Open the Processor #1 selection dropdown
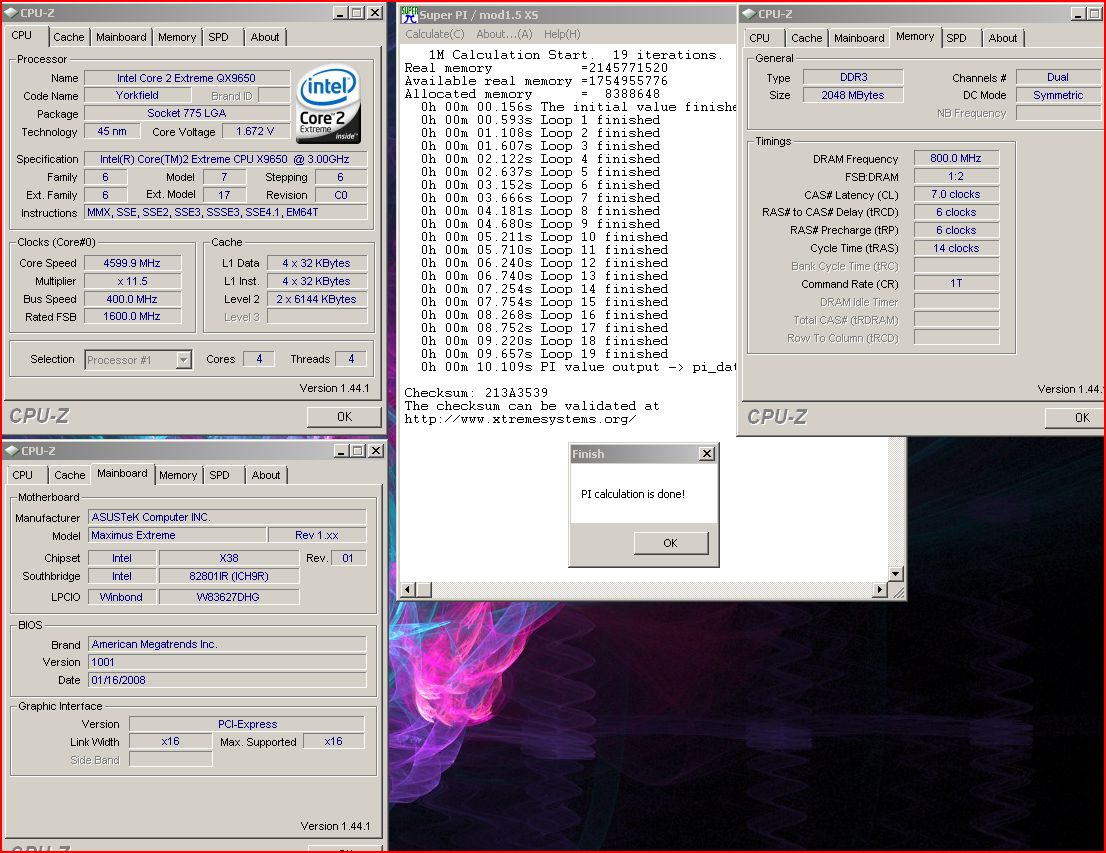This screenshot has height=853, width=1106. [x=183, y=360]
